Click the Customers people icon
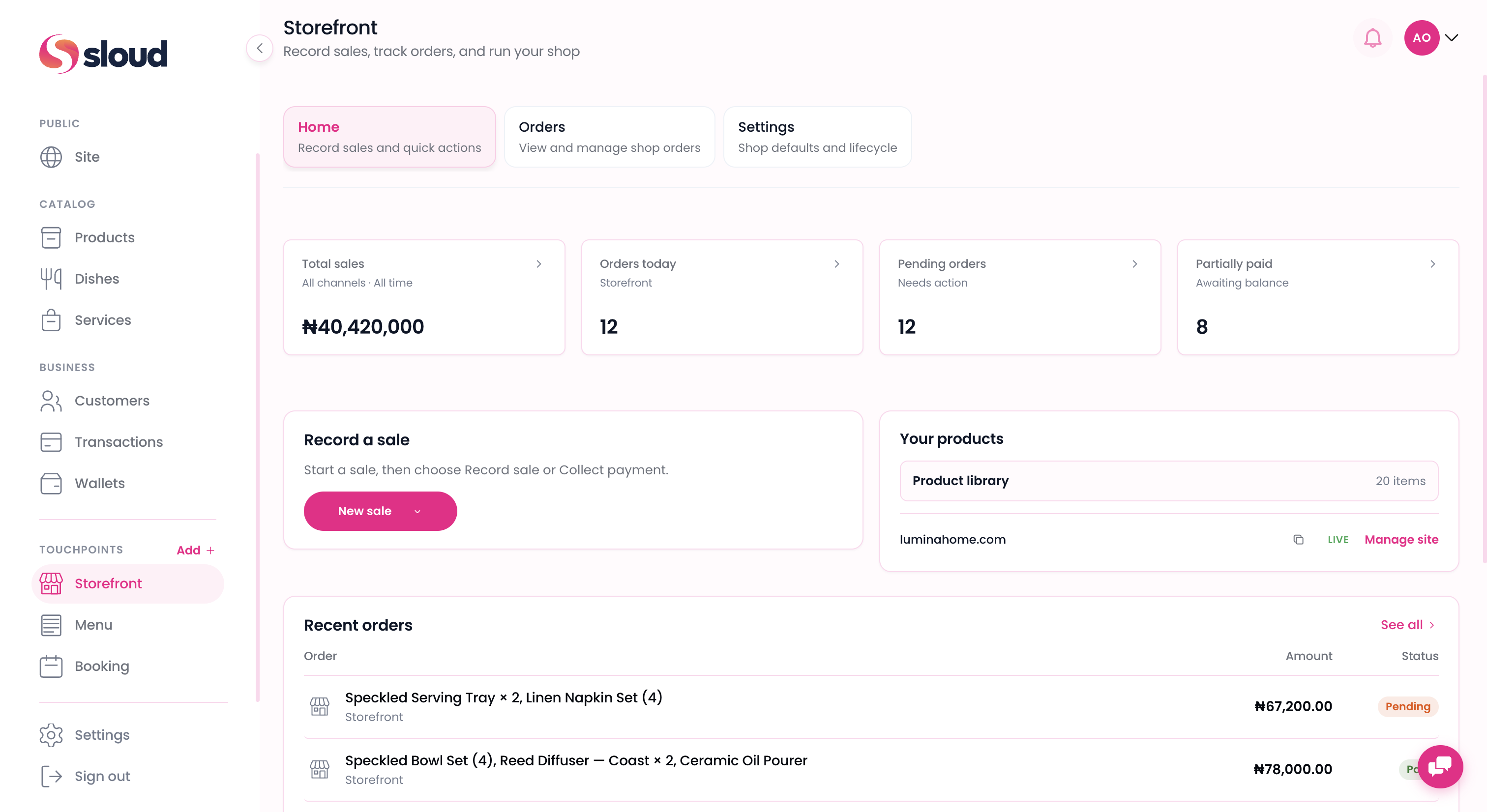Viewport: 1487px width, 812px height. click(x=51, y=401)
